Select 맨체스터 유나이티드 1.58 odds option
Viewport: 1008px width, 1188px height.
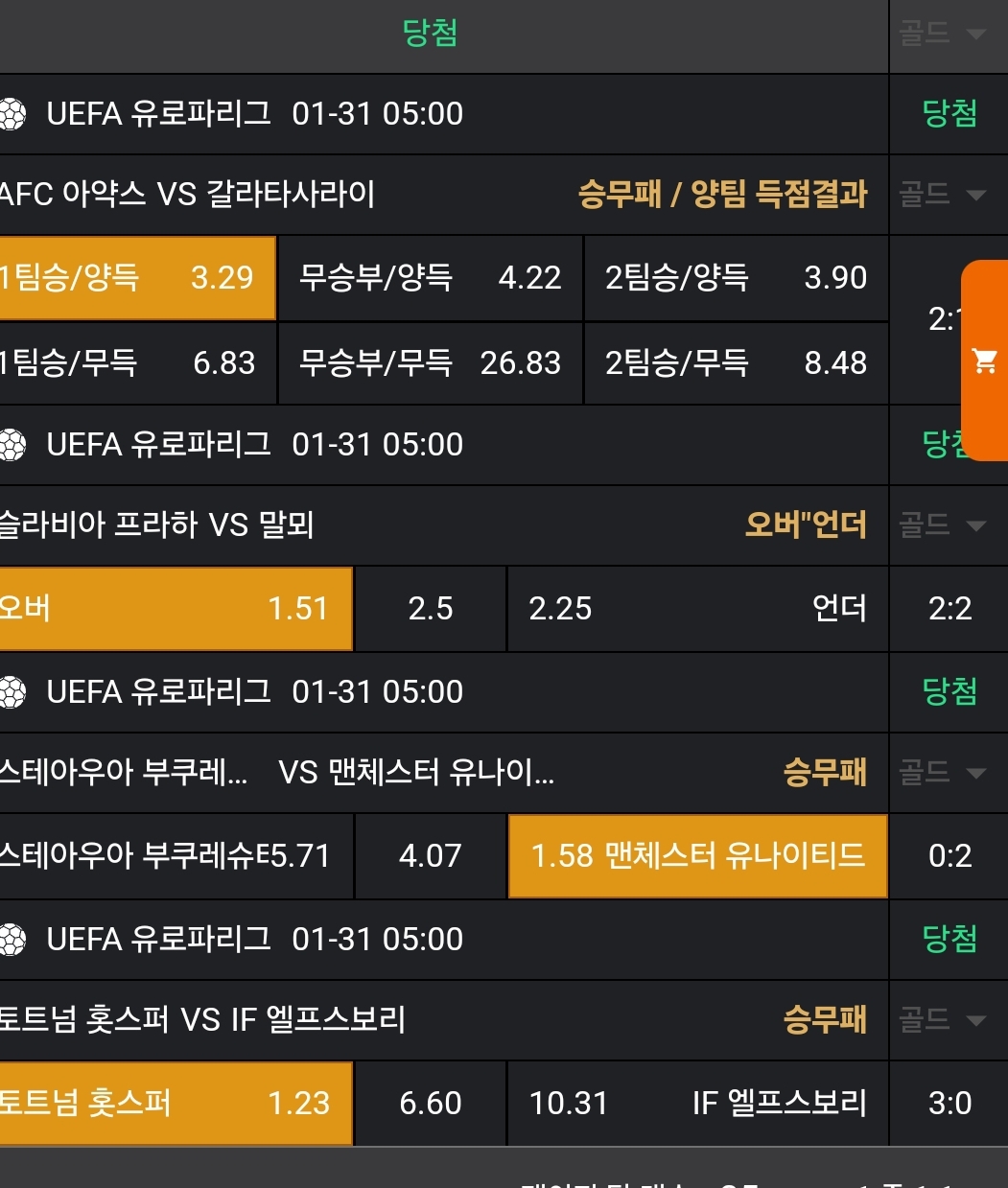tap(697, 856)
